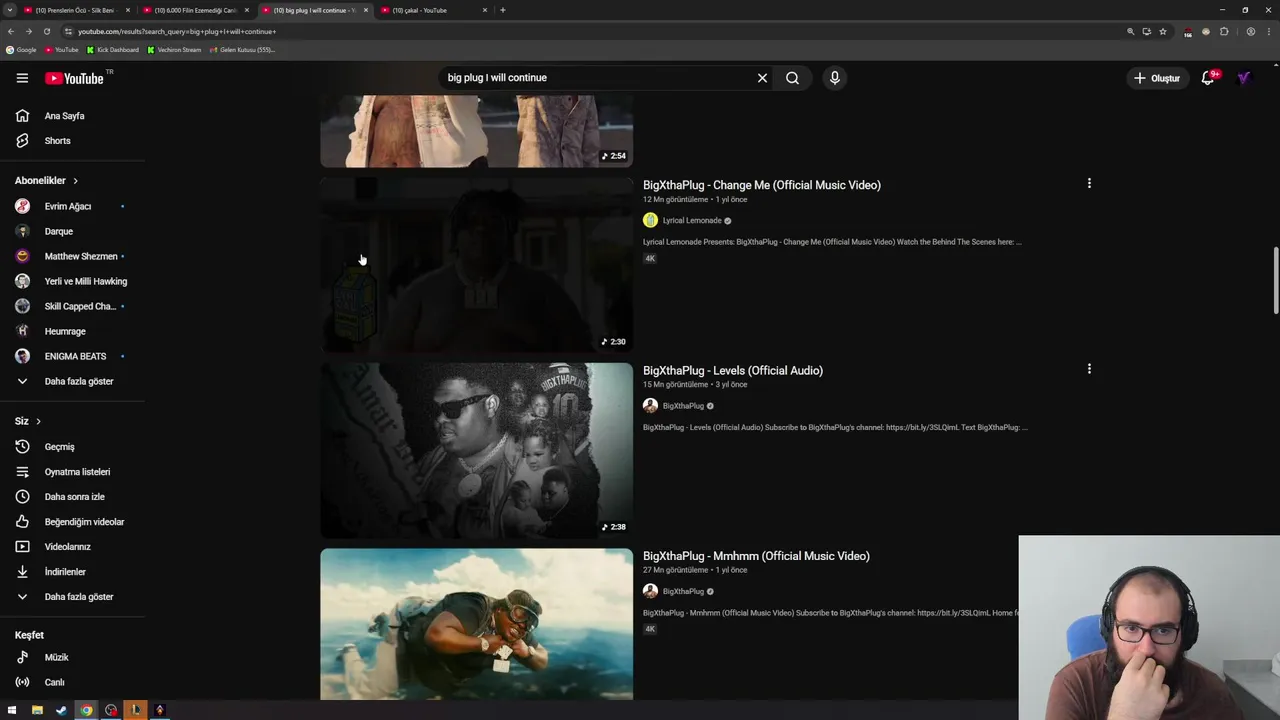The width and height of the screenshot is (1280, 720).
Task: Open Beğendiğim videolar liked videos
Action: (72, 522)
